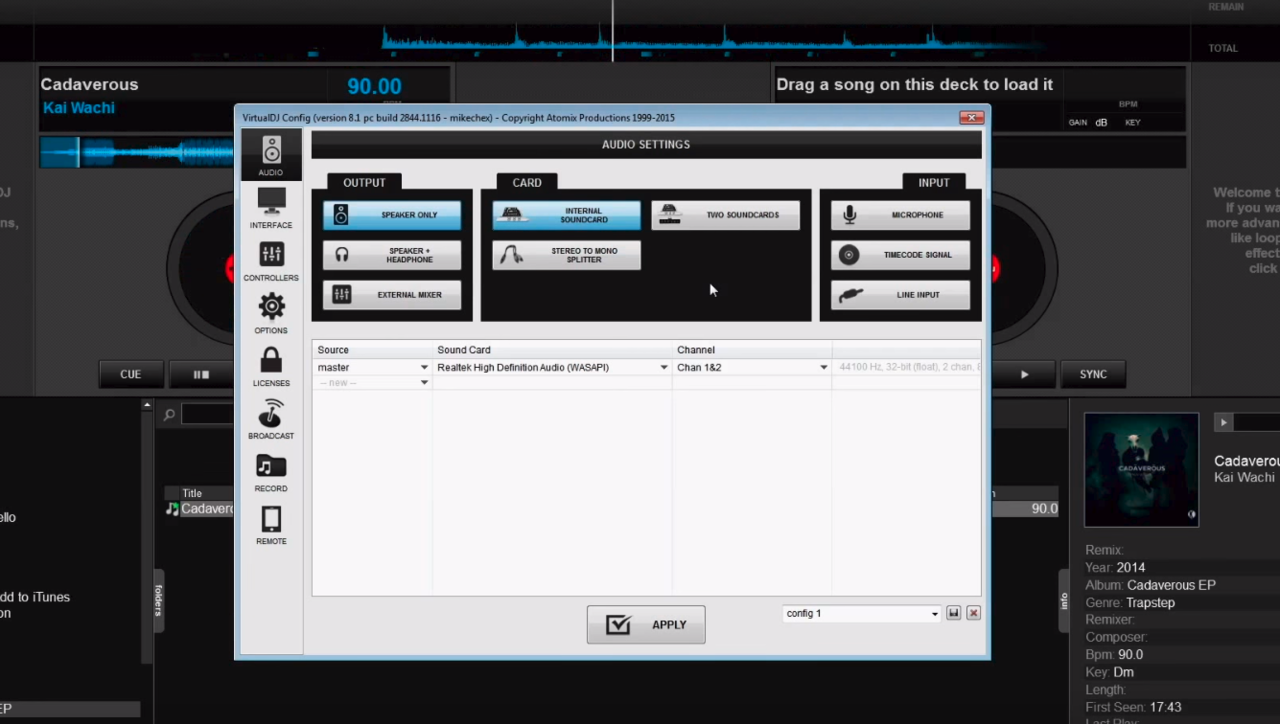This screenshot has height=724, width=1280.
Task: Open the folders side tab
Action: (158, 601)
